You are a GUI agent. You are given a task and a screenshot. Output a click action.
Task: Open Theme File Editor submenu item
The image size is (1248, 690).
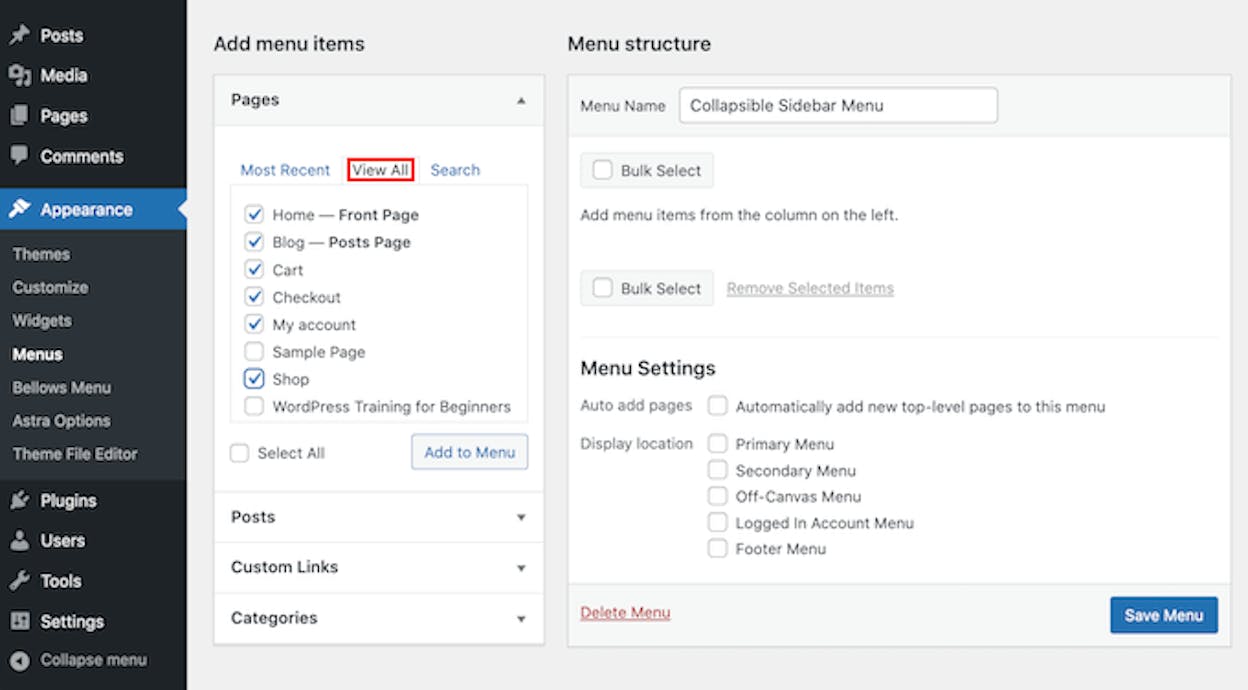(x=75, y=454)
